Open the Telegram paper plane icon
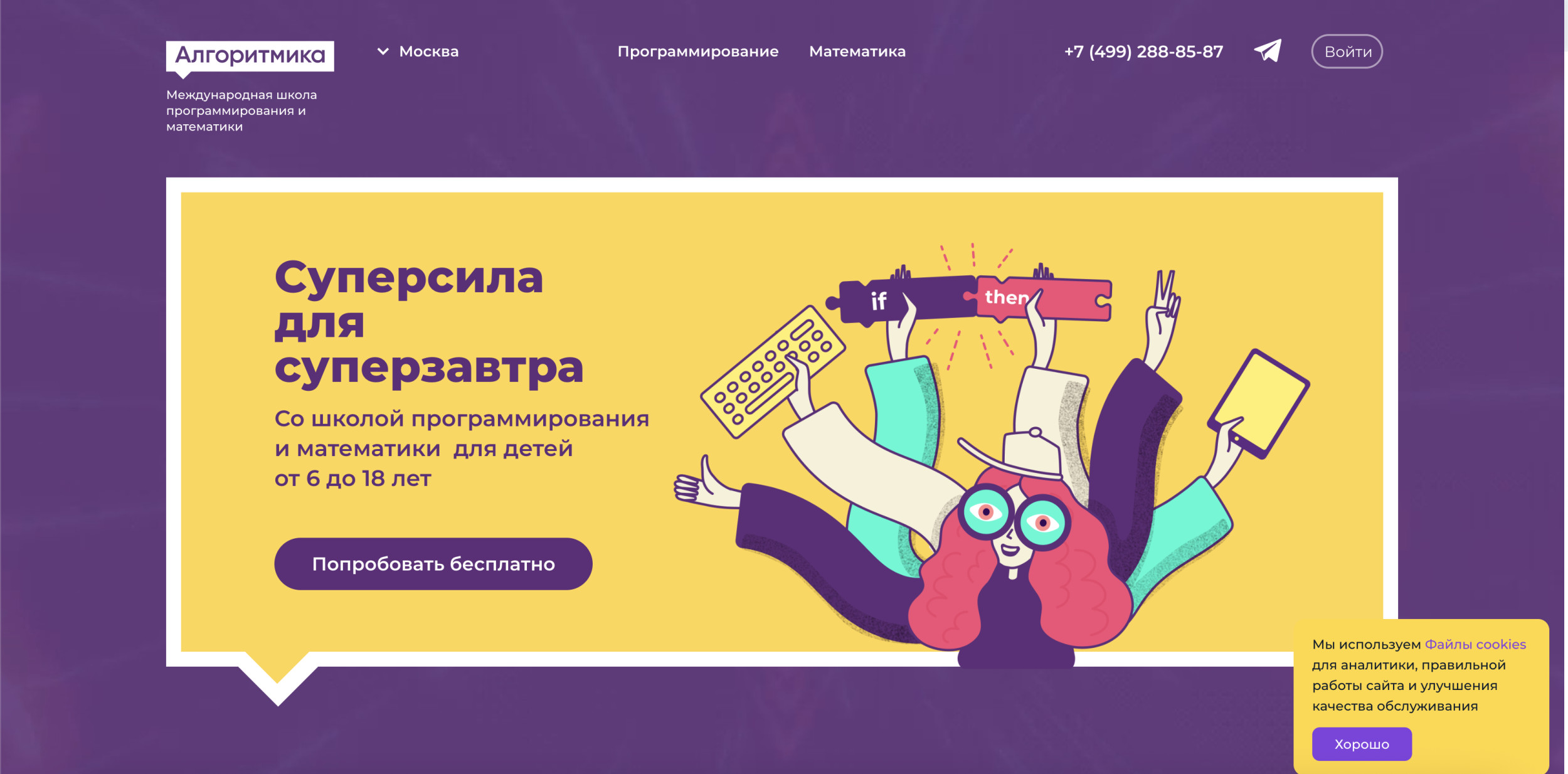Image resolution: width=1568 pixels, height=774 pixels. tap(1268, 51)
